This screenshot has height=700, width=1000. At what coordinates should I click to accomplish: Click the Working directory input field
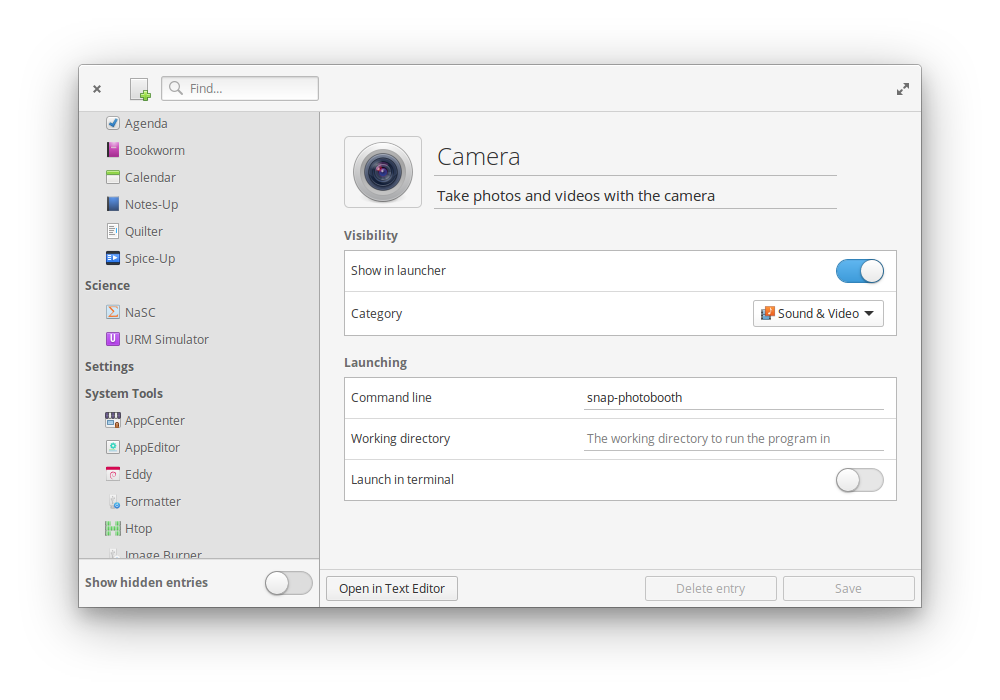coord(733,438)
